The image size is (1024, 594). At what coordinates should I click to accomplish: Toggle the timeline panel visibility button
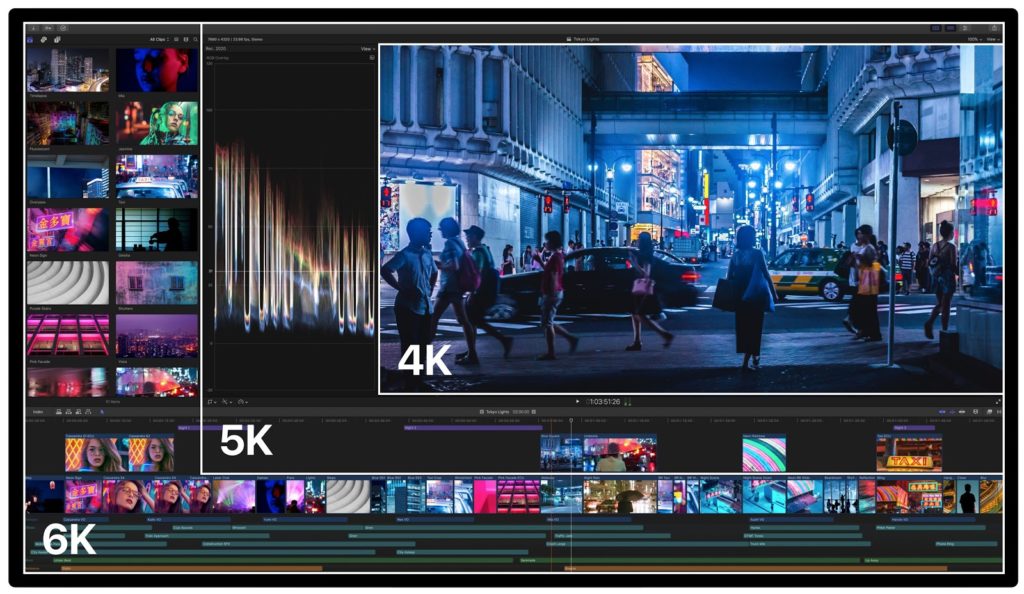(x=948, y=28)
